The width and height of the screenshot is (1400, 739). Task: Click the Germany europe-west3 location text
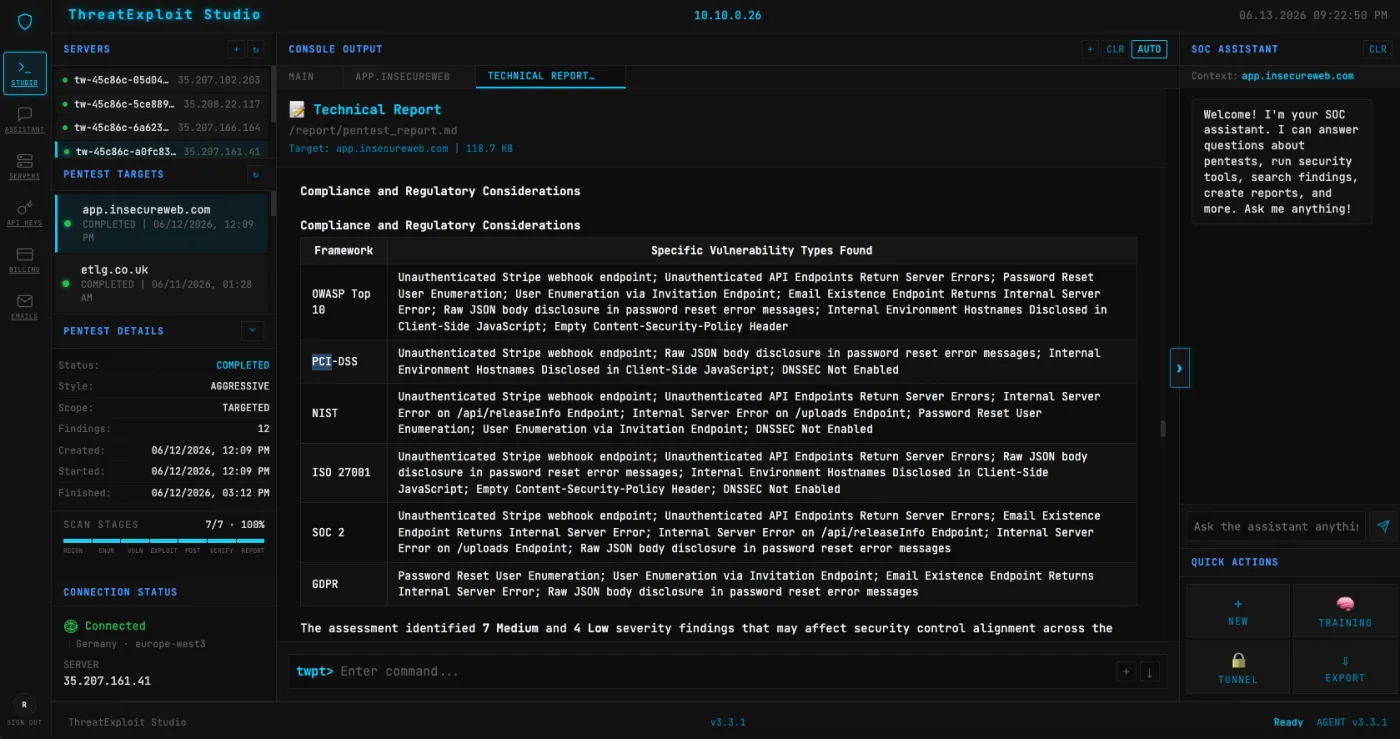(x=141, y=644)
